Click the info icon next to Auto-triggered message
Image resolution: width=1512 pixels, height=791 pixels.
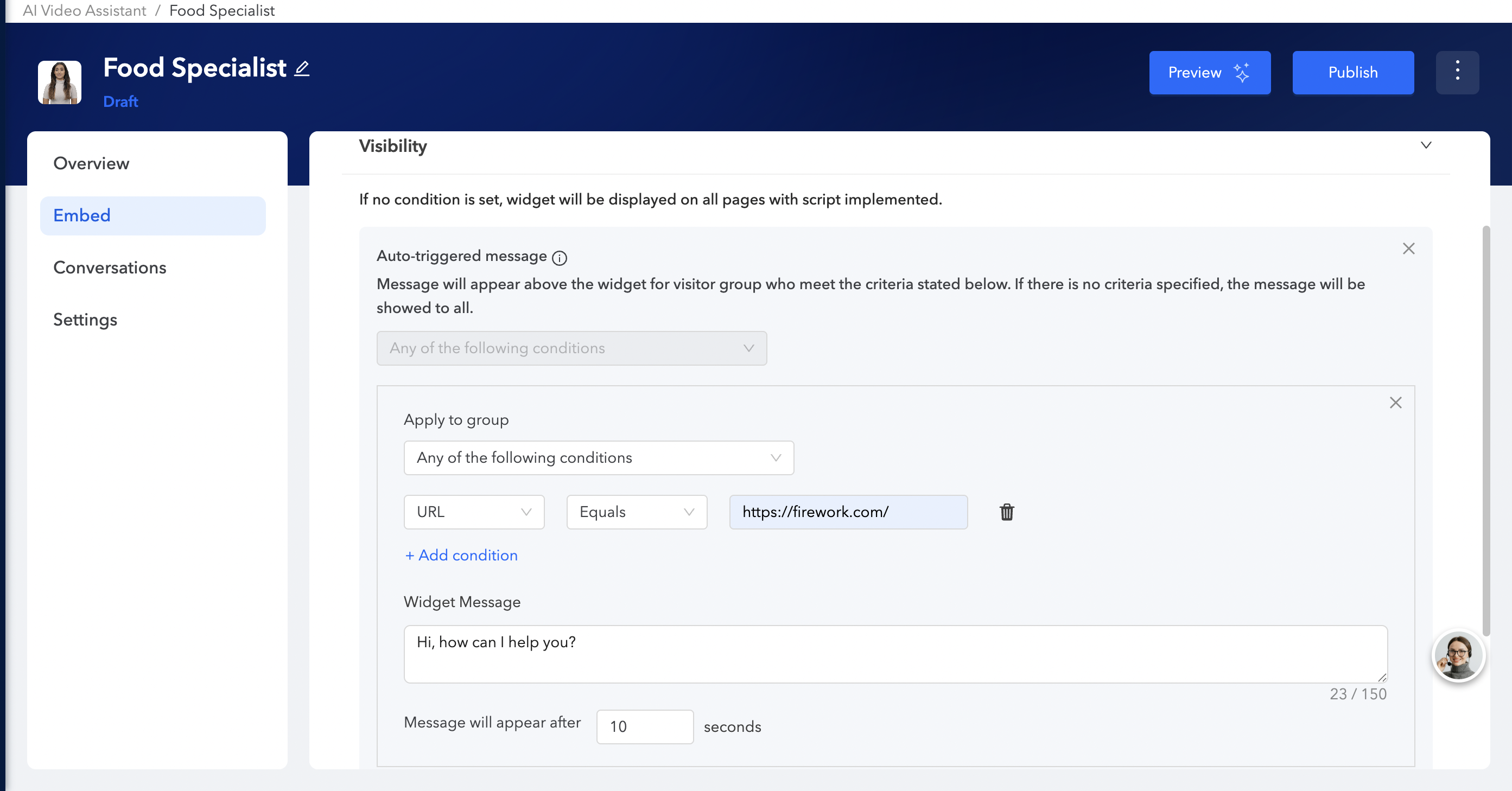coord(560,258)
